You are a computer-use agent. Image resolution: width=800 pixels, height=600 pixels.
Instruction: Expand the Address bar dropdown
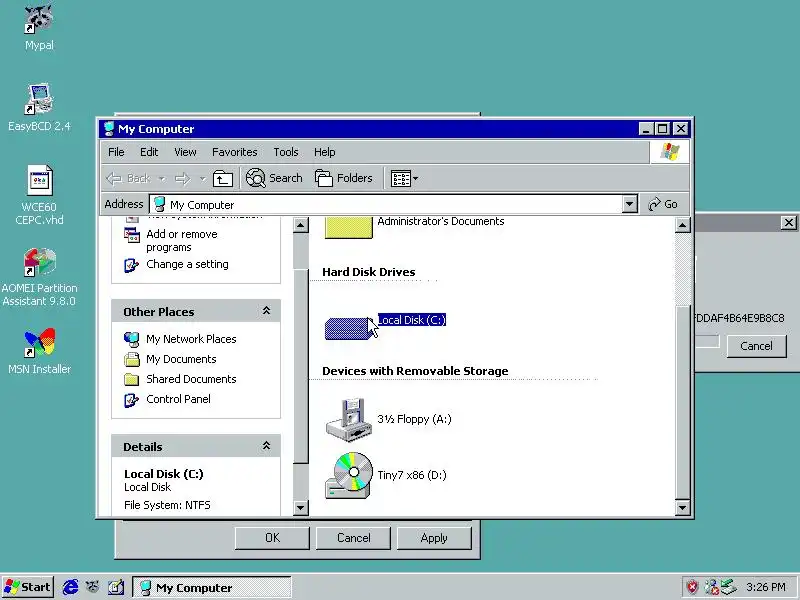(630, 205)
